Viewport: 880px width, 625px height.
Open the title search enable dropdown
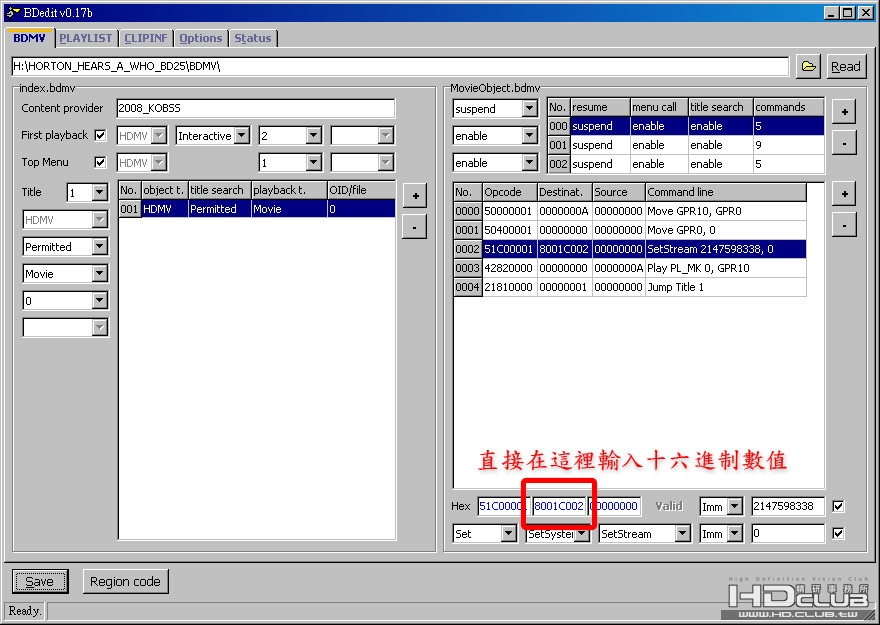click(x=529, y=163)
